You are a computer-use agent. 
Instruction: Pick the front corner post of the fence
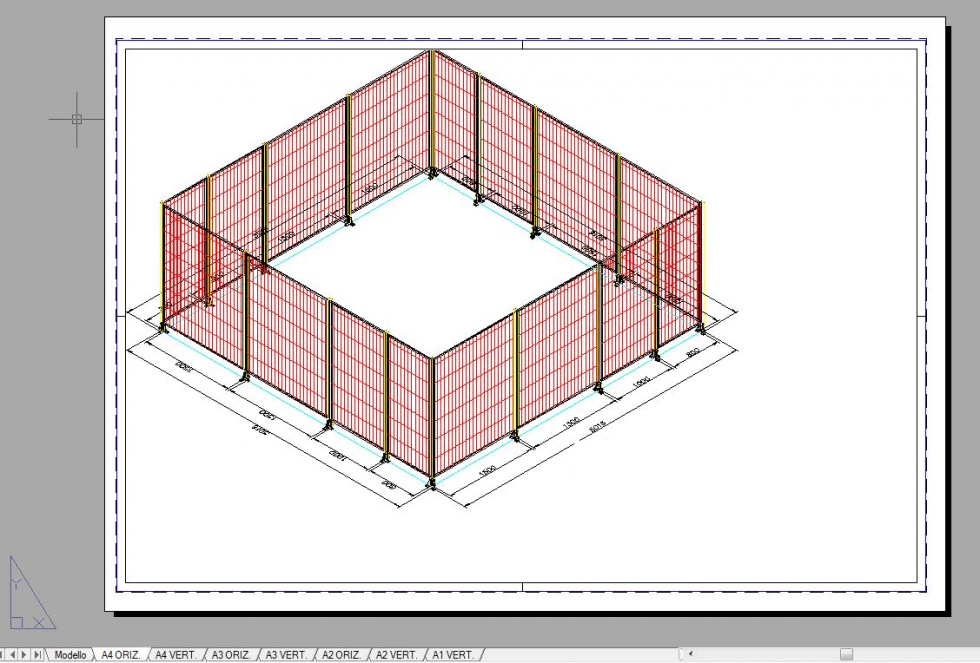pos(432,420)
